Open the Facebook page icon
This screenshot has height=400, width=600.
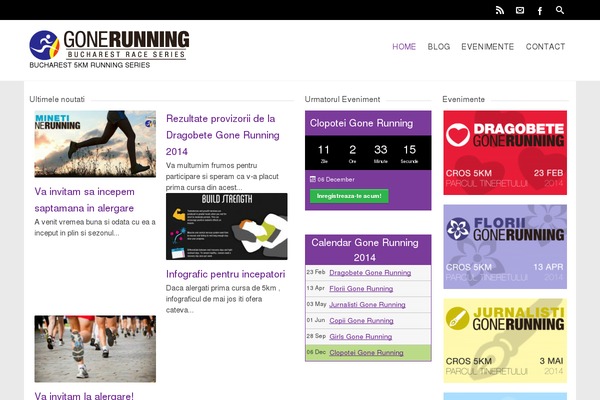[x=540, y=11]
